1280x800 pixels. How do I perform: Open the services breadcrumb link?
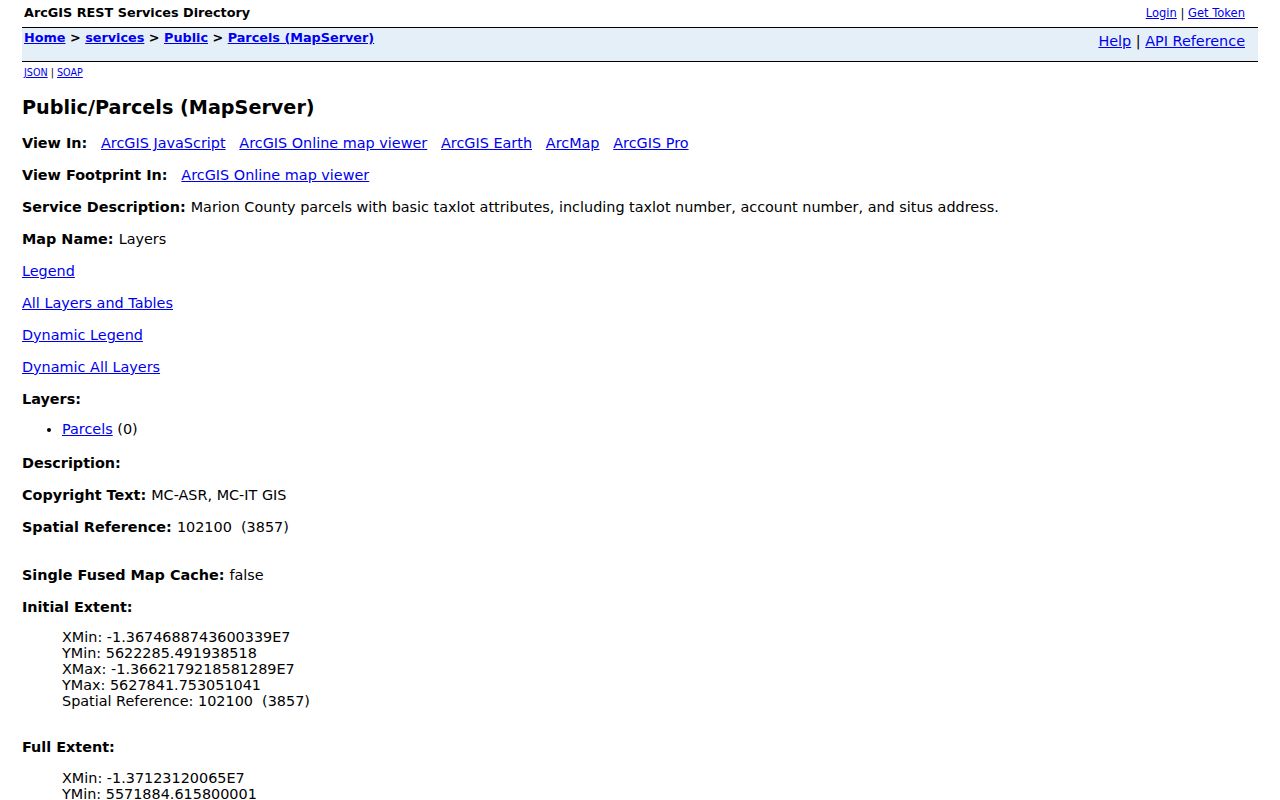[115, 38]
